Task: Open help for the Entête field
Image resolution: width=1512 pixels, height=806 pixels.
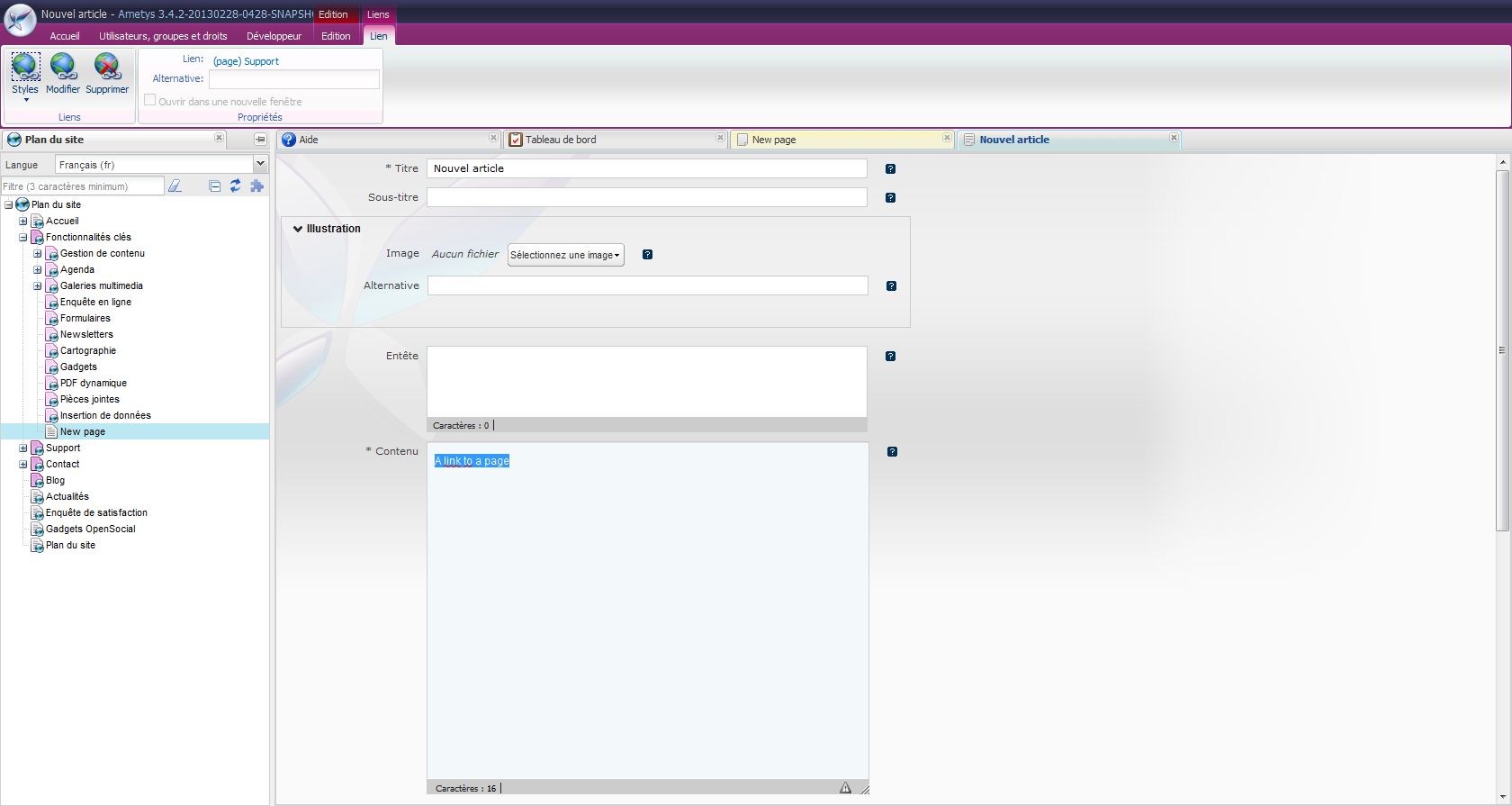Action: tap(890, 356)
